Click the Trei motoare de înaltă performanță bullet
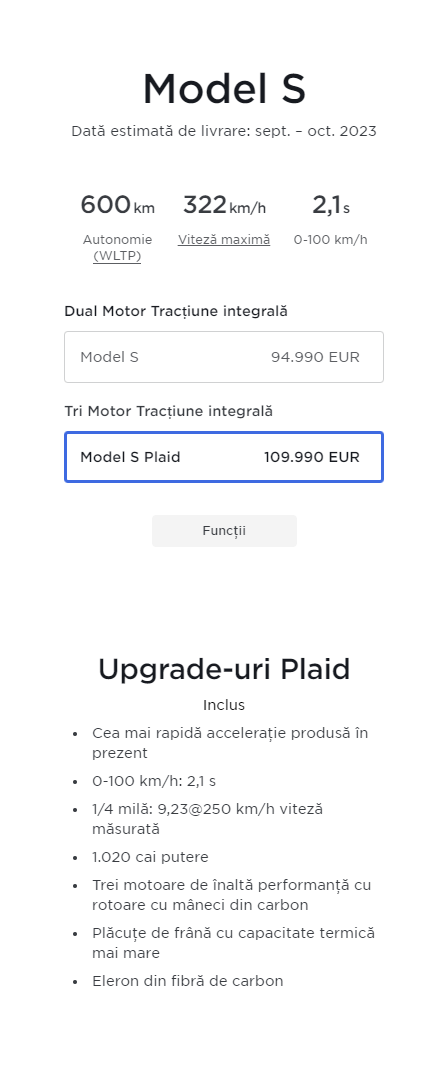 pyautogui.click(x=232, y=895)
